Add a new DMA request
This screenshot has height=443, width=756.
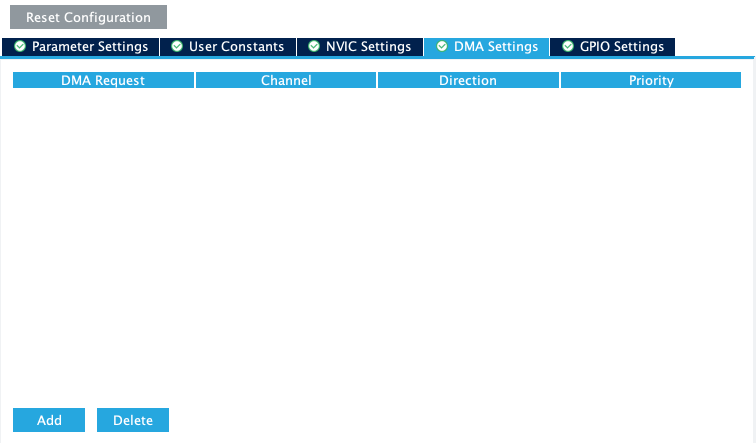click(49, 420)
